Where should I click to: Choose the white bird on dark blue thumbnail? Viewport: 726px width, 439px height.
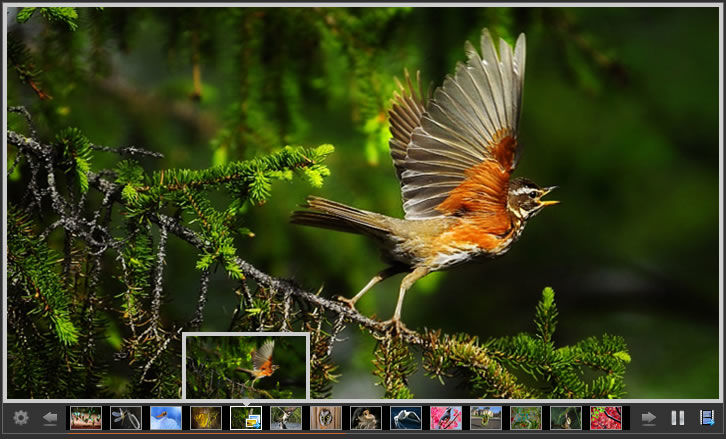[x=406, y=418]
